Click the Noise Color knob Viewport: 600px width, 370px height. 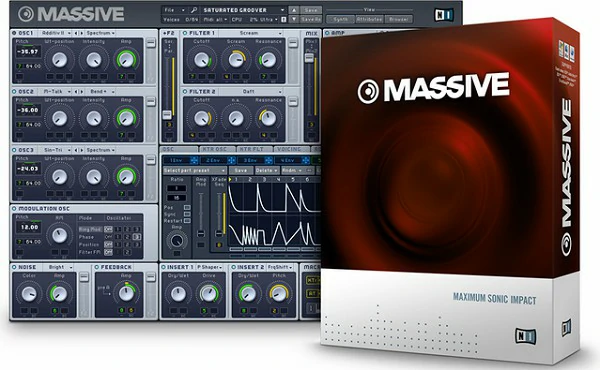click(x=29, y=293)
